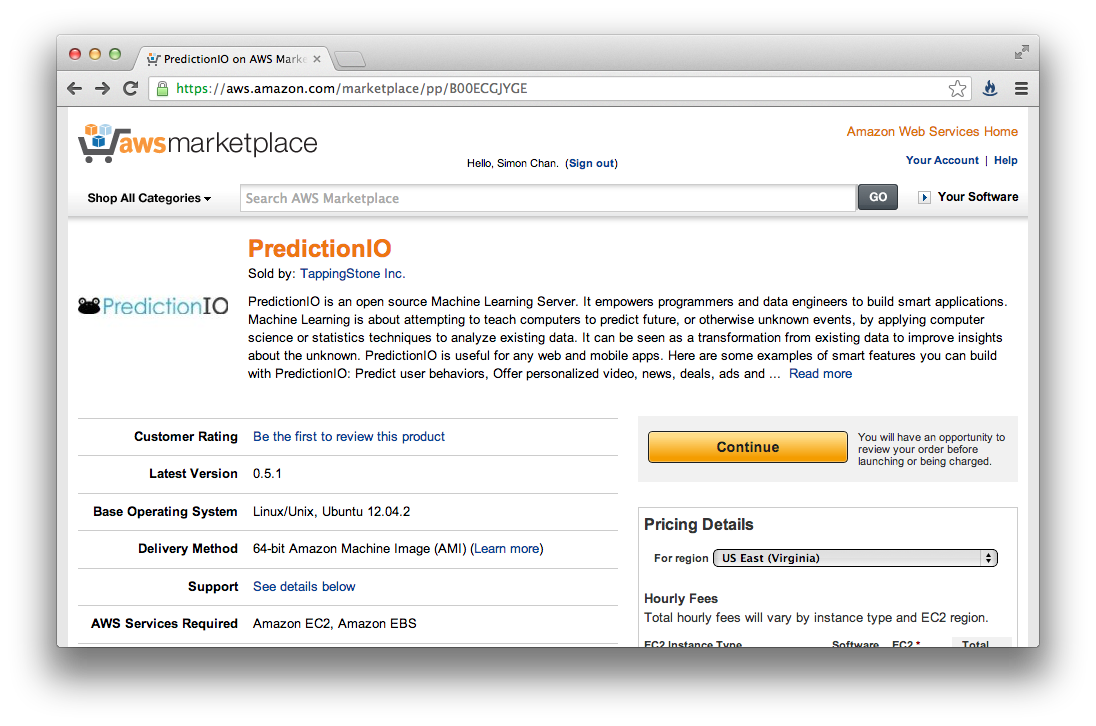Click the flame extension icon

(x=990, y=88)
